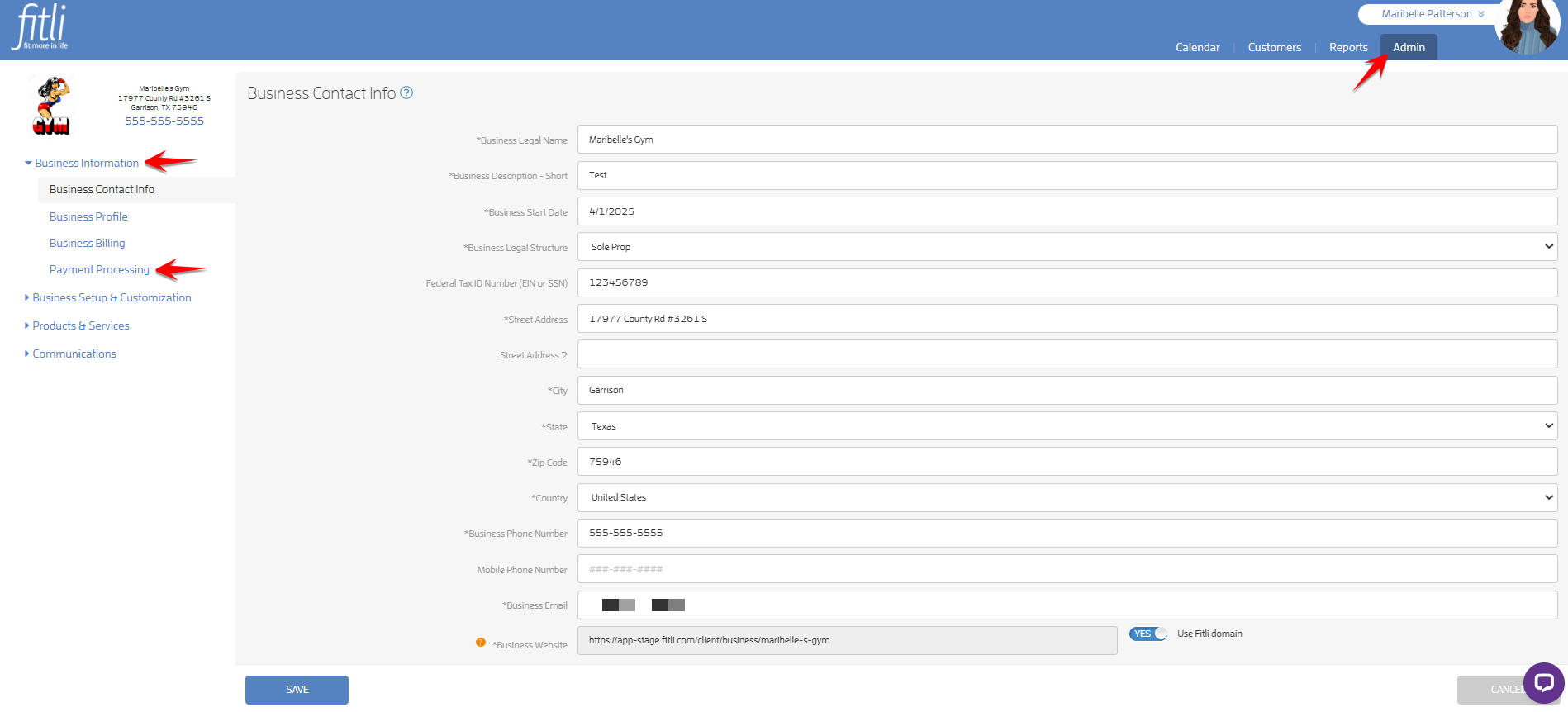Click the Business Email field
The width and height of the screenshot is (1568, 712).
coord(1067,605)
